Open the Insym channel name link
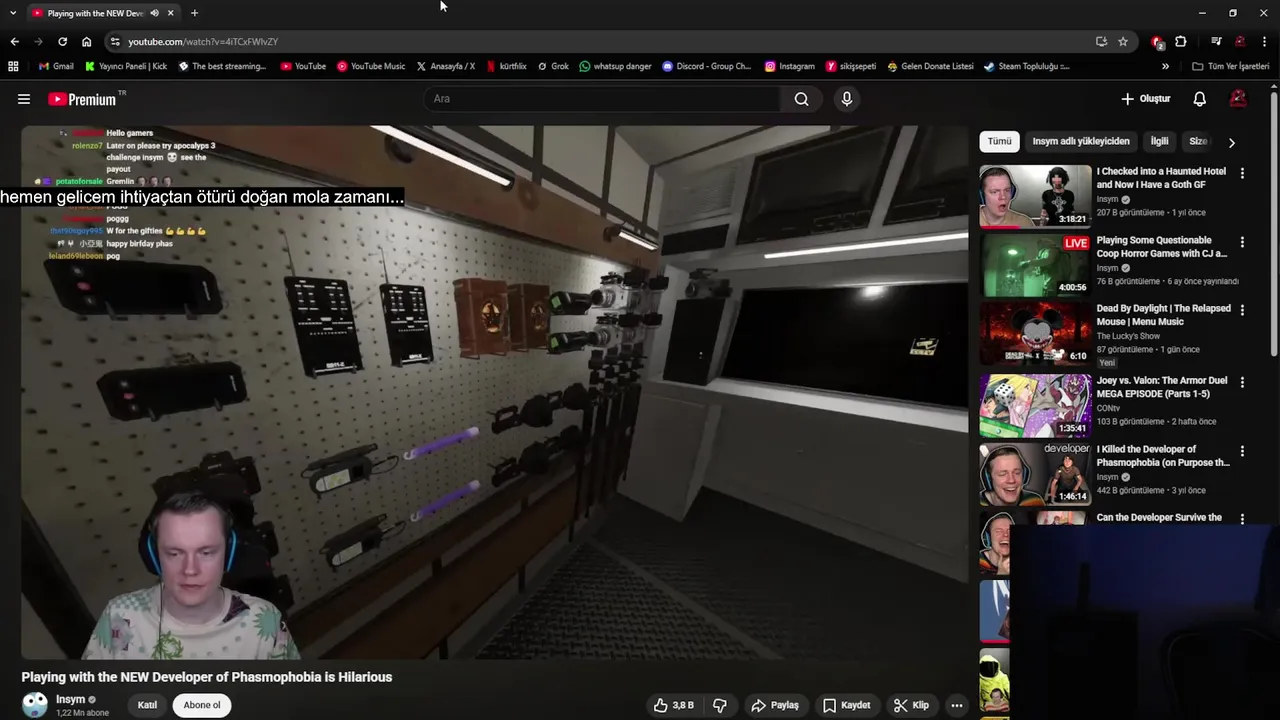This screenshot has height=720, width=1280. coord(70,699)
